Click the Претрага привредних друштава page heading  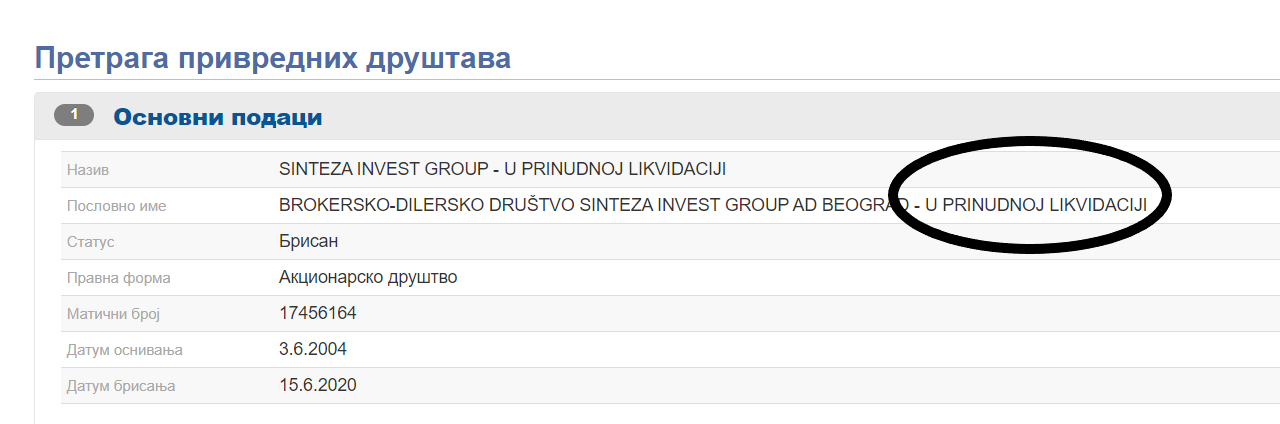pyautogui.click(x=273, y=57)
